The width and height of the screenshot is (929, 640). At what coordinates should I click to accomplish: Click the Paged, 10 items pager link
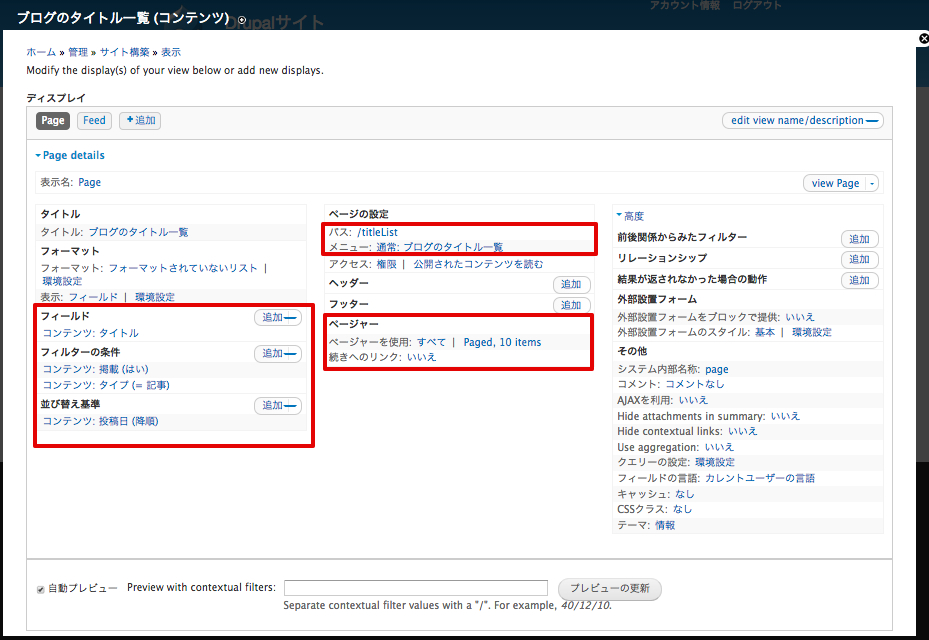click(502, 342)
